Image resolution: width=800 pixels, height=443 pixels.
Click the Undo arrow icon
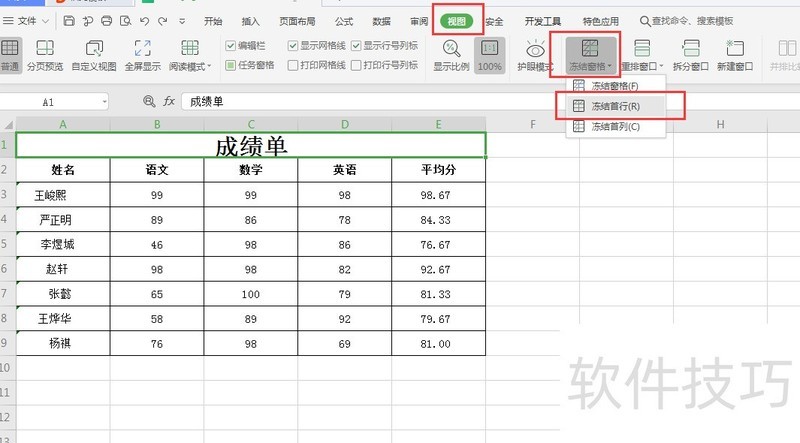(x=144, y=21)
